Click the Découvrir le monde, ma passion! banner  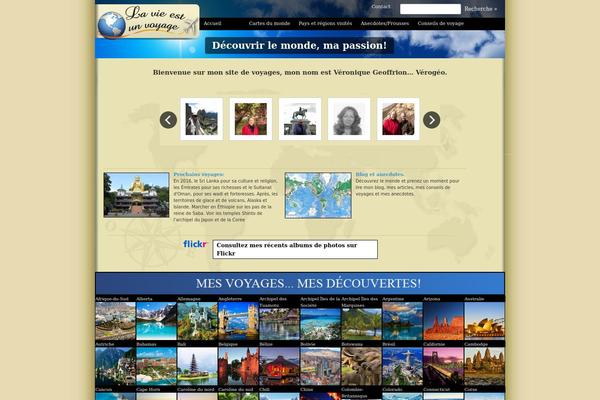pyautogui.click(x=299, y=45)
